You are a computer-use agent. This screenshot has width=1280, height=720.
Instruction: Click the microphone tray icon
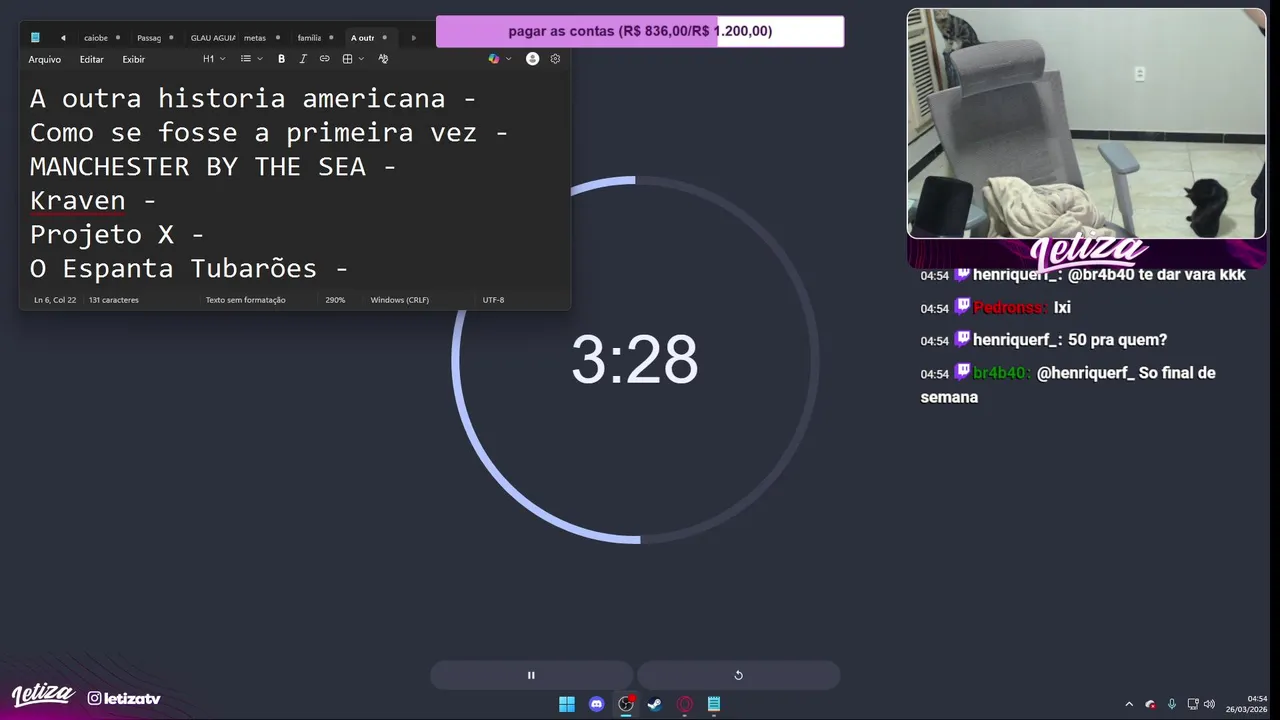(x=1172, y=704)
